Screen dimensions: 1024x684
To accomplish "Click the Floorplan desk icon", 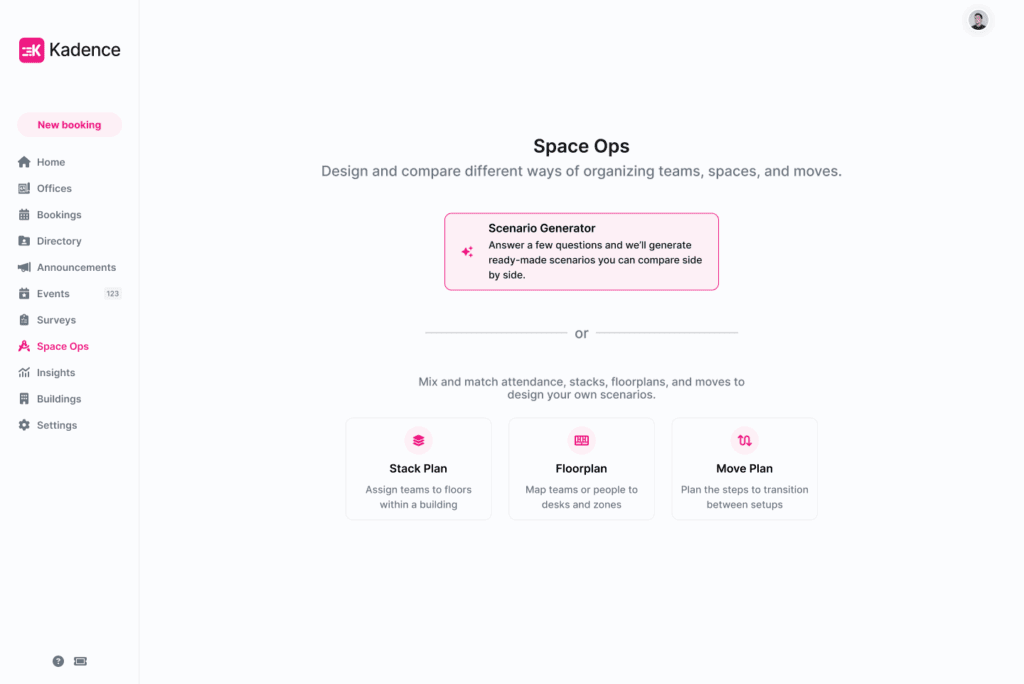I will pyautogui.click(x=581, y=440).
